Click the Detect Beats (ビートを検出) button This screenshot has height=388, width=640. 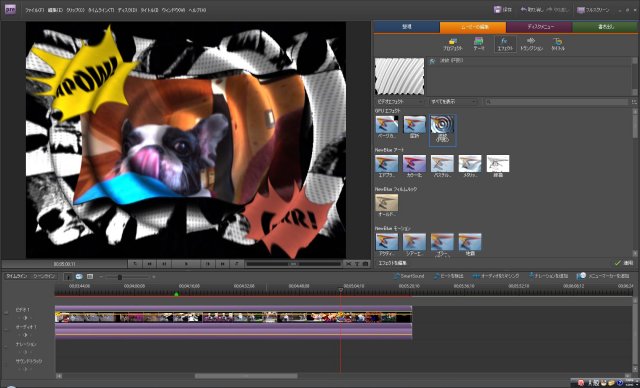point(449,276)
